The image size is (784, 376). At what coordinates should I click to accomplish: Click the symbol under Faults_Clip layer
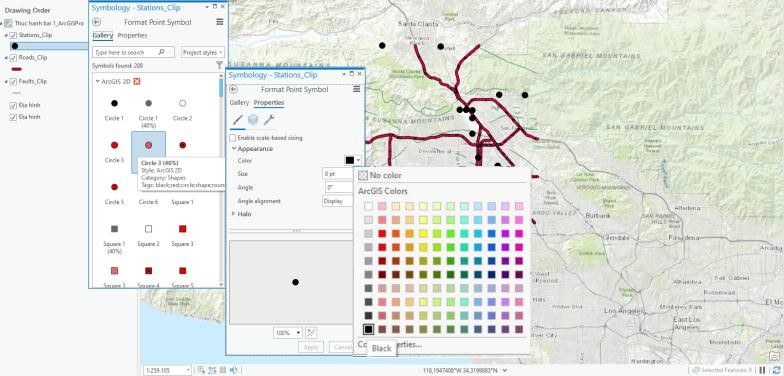(16, 93)
